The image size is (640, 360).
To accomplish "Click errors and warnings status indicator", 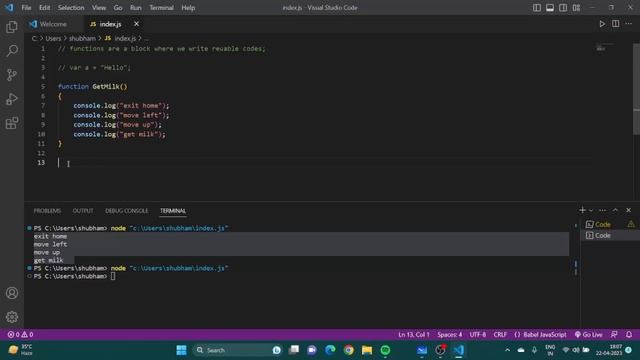I will coord(20,334).
